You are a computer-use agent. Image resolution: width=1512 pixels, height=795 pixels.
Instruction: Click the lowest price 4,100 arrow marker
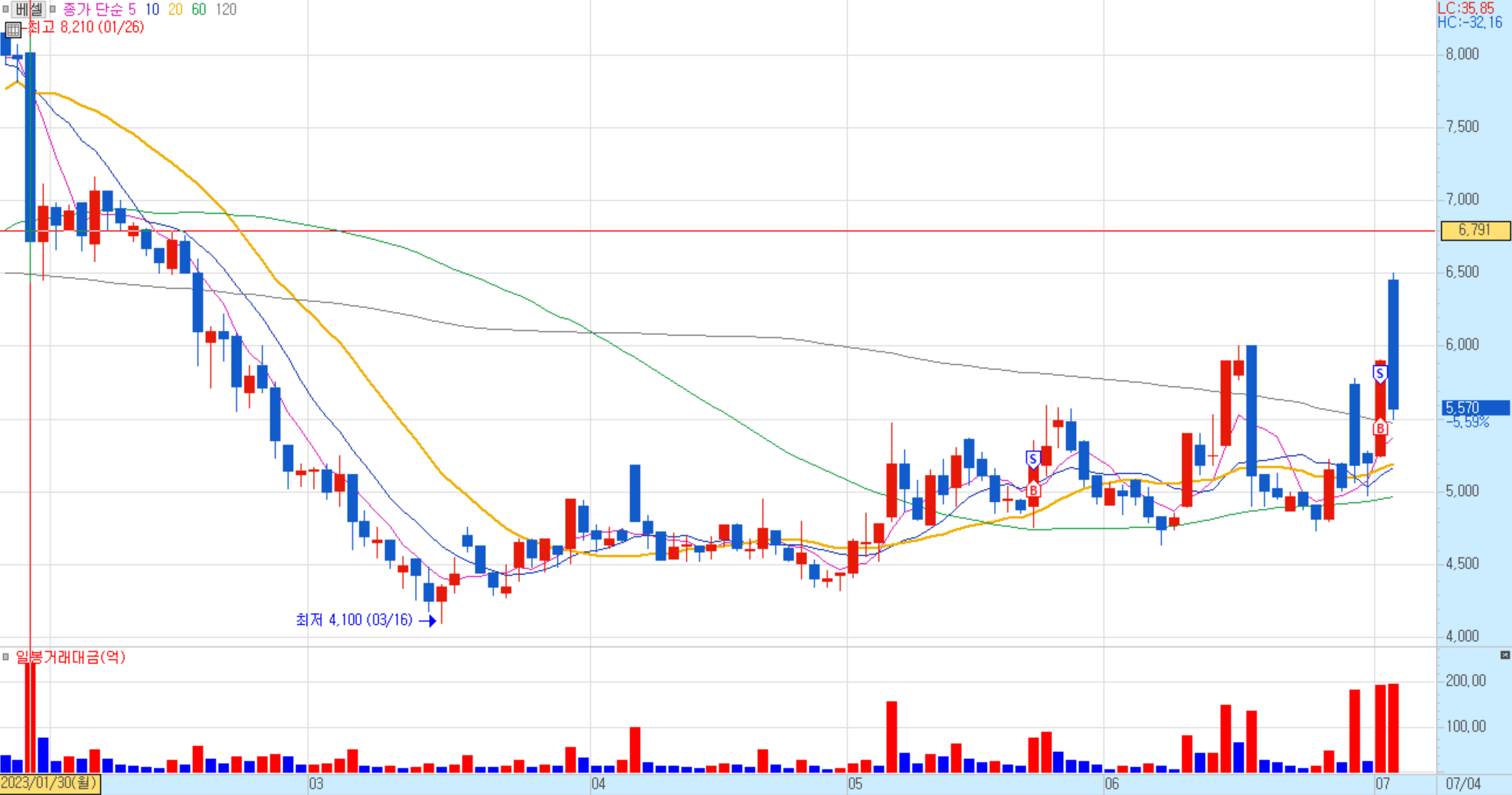(x=427, y=621)
